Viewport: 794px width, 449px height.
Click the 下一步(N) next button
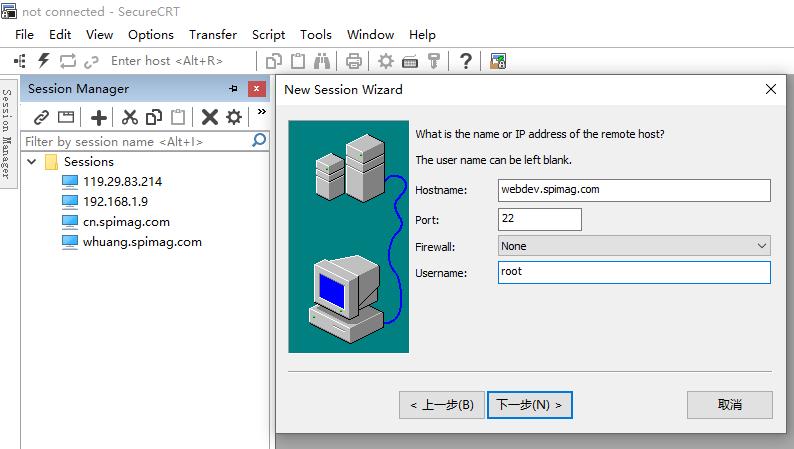pos(530,405)
